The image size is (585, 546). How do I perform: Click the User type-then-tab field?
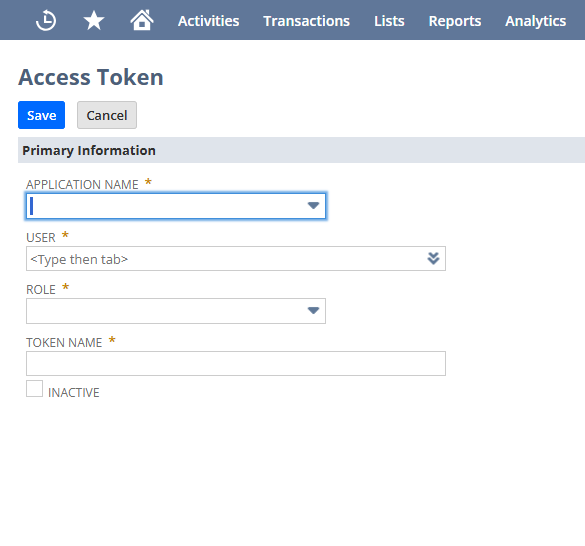point(236,259)
